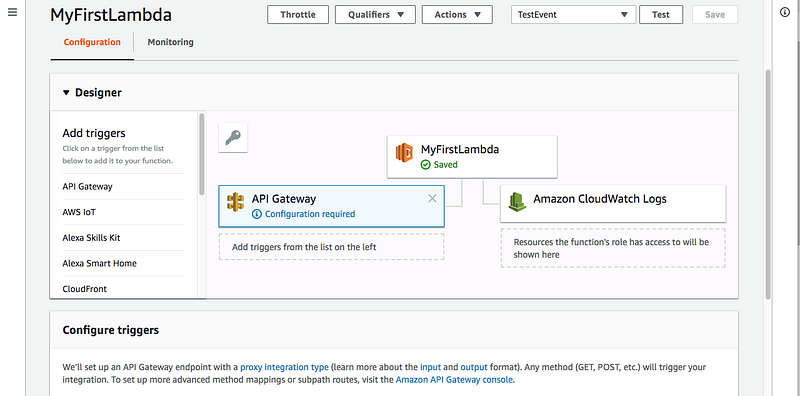Remove the API Gateway trigger with X
Viewport: 800px width, 396px height.
pos(432,199)
